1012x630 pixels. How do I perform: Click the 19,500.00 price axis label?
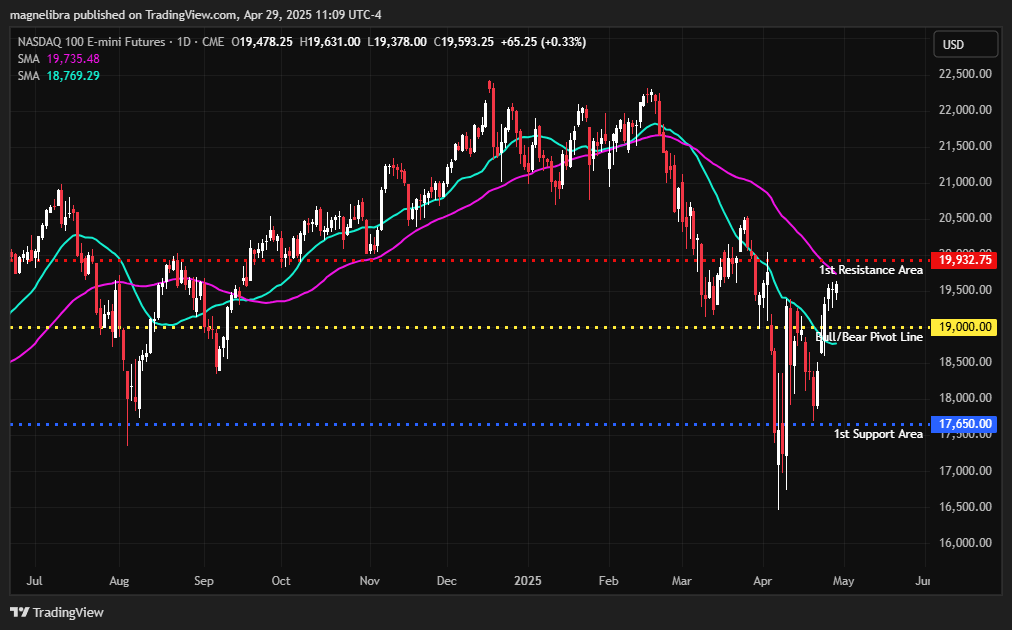pyautogui.click(x=965, y=290)
